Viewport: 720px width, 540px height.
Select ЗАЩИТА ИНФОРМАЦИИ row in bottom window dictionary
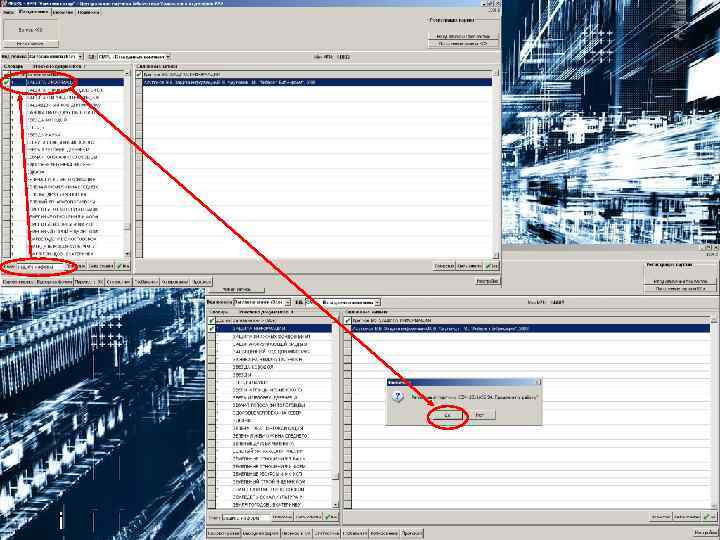(x=274, y=329)
